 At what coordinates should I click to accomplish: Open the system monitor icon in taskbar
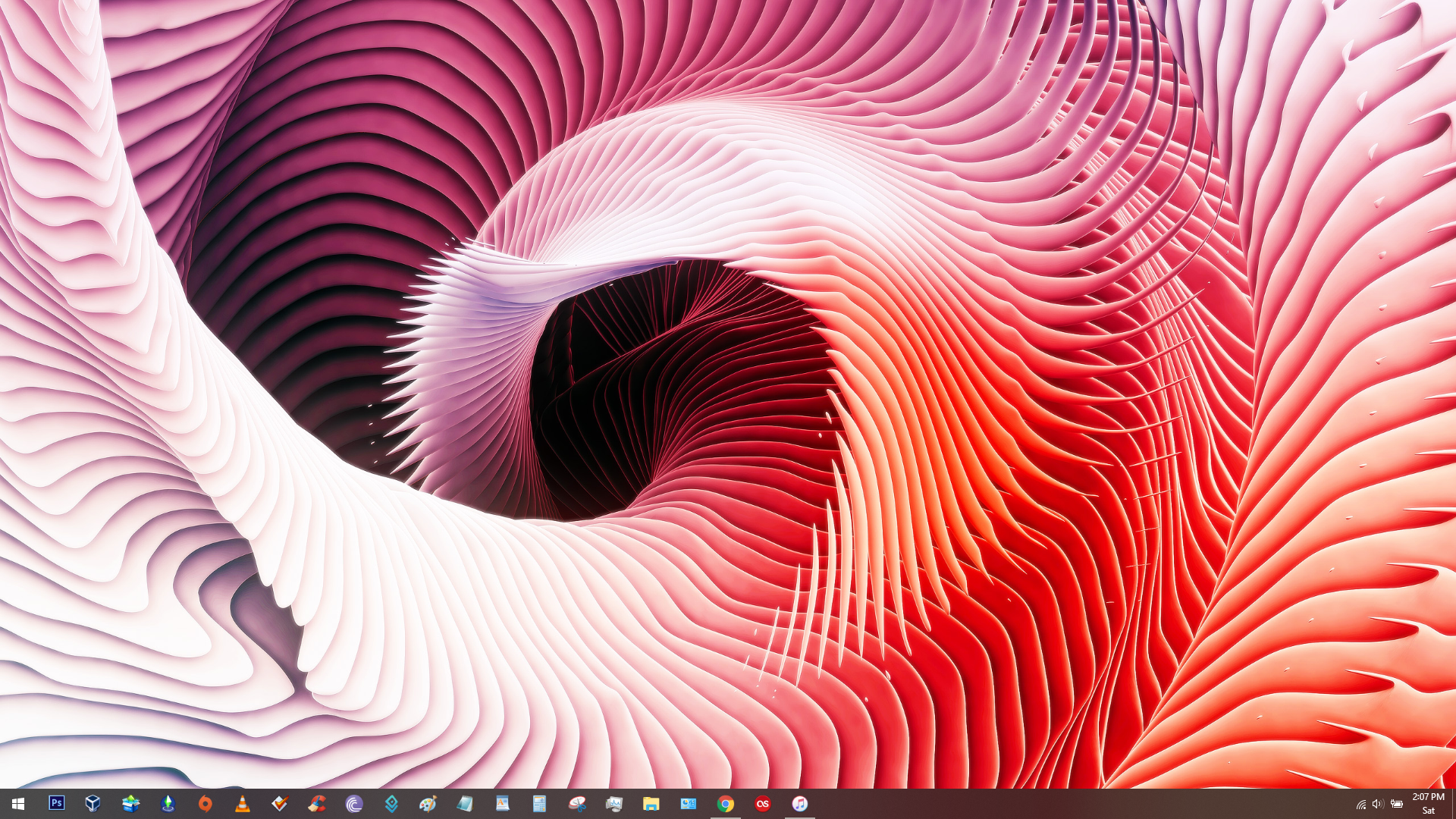pyautogui.click(x=613, y=803)
